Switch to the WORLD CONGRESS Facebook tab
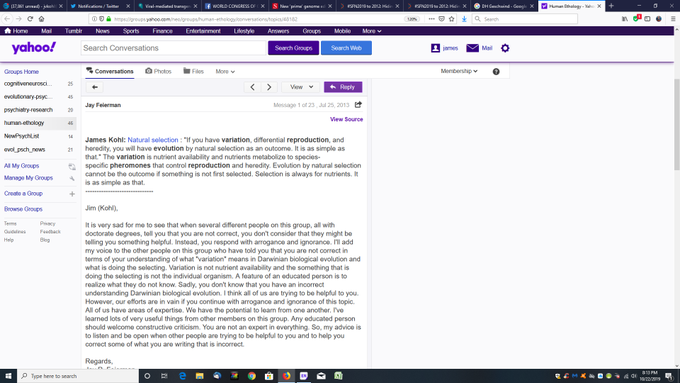Image resolution: width=680 pixels, height=383 pixels. (234, 6)
